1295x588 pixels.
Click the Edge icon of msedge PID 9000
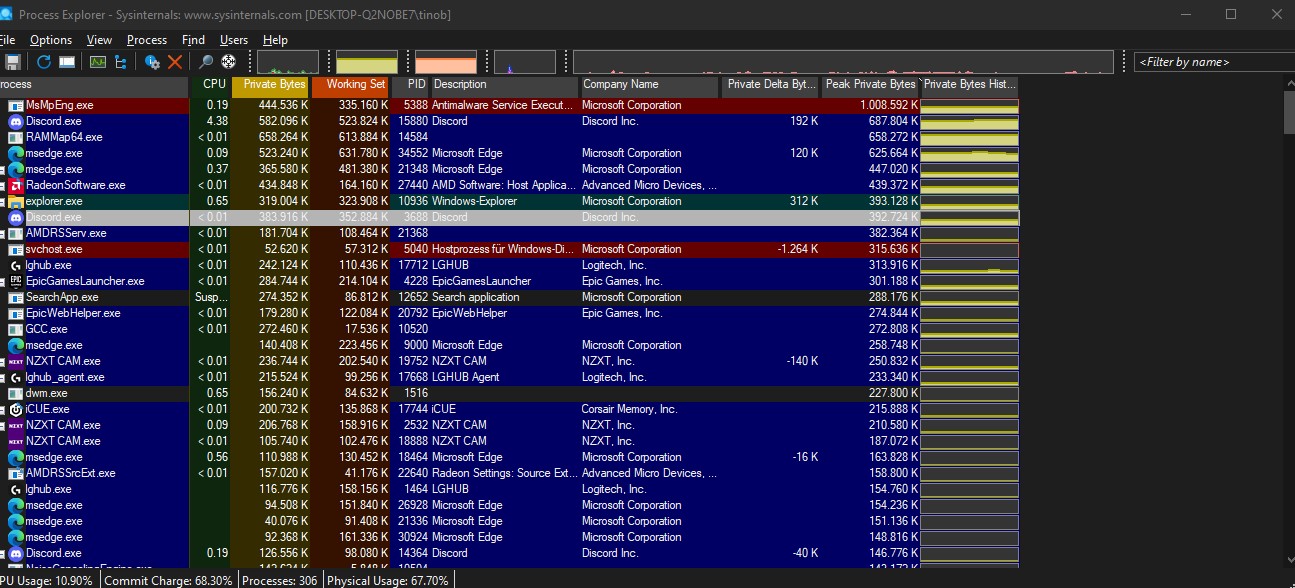[x=16, y=345]
